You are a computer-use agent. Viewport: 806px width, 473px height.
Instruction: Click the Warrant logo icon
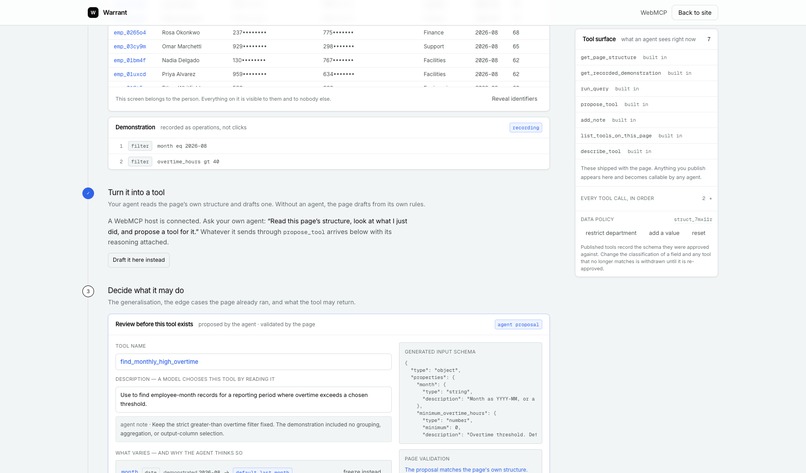pyautogui.click(x=93, y=12)
